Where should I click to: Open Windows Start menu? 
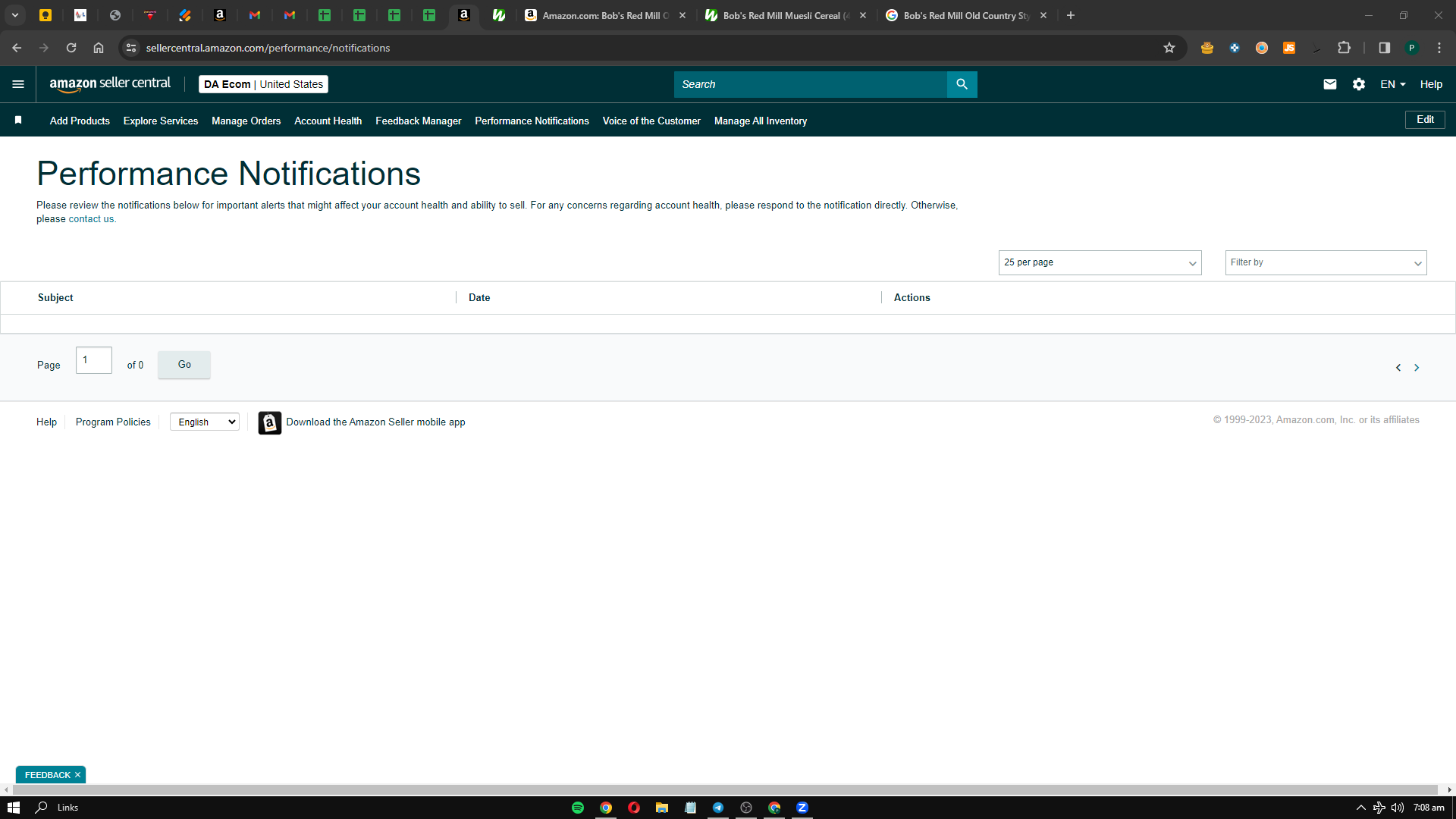click(x=13, y=808)
